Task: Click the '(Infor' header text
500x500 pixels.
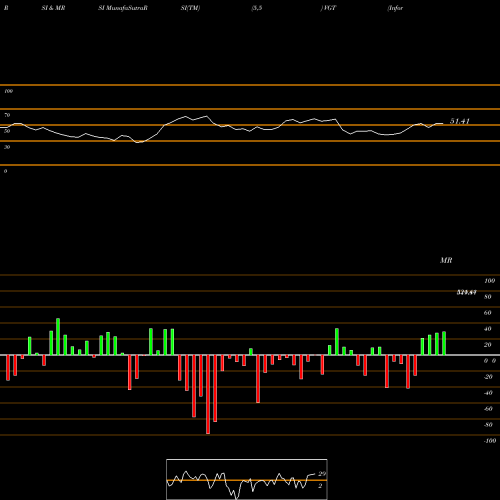Action: tap(395, 8)
